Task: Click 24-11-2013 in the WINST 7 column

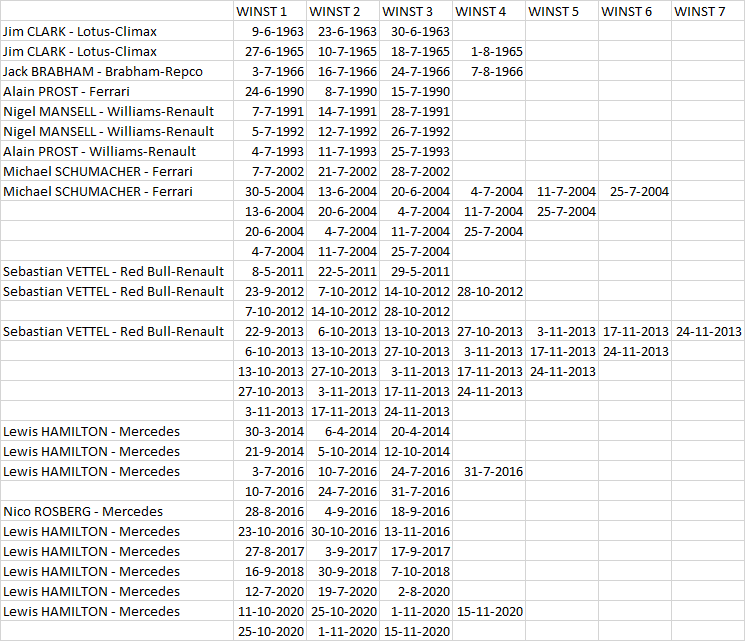Action: pos(708,331)
